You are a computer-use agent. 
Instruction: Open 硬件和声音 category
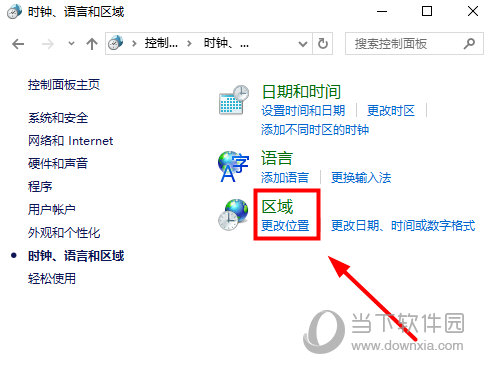[58, 163]
